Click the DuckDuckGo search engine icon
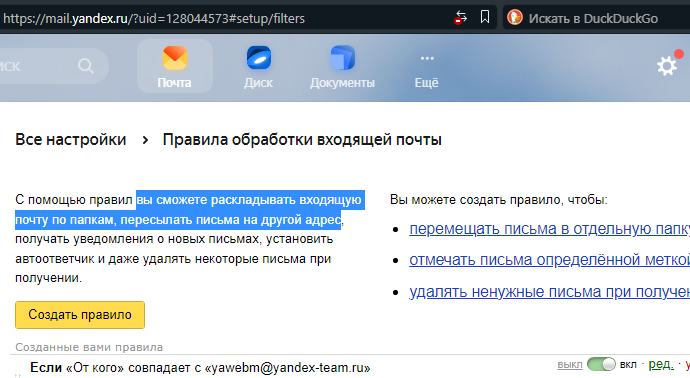This screenshot has height=378, width=690. tap(514, 18)
